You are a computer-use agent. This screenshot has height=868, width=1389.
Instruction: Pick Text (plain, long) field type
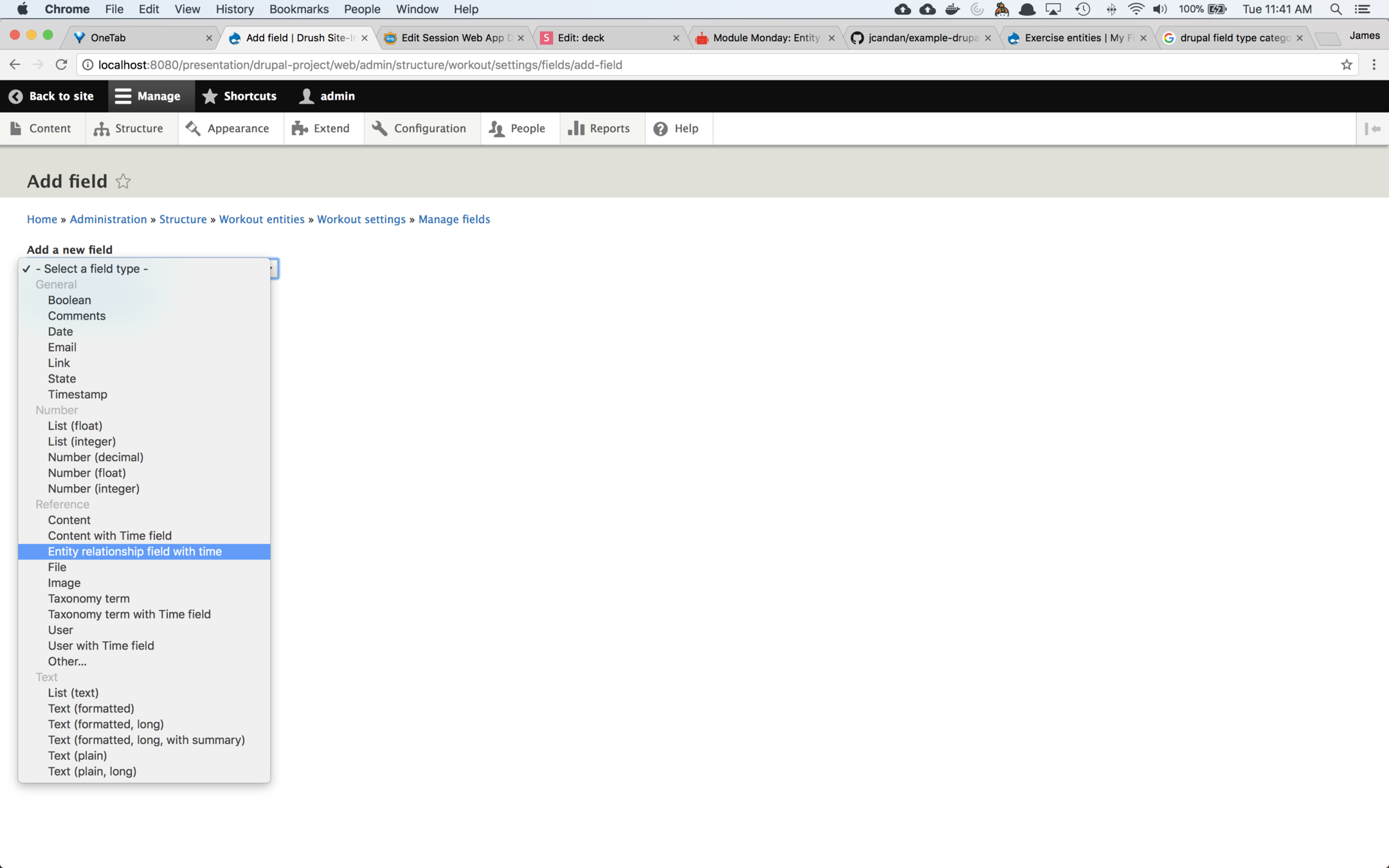point(92,772)
